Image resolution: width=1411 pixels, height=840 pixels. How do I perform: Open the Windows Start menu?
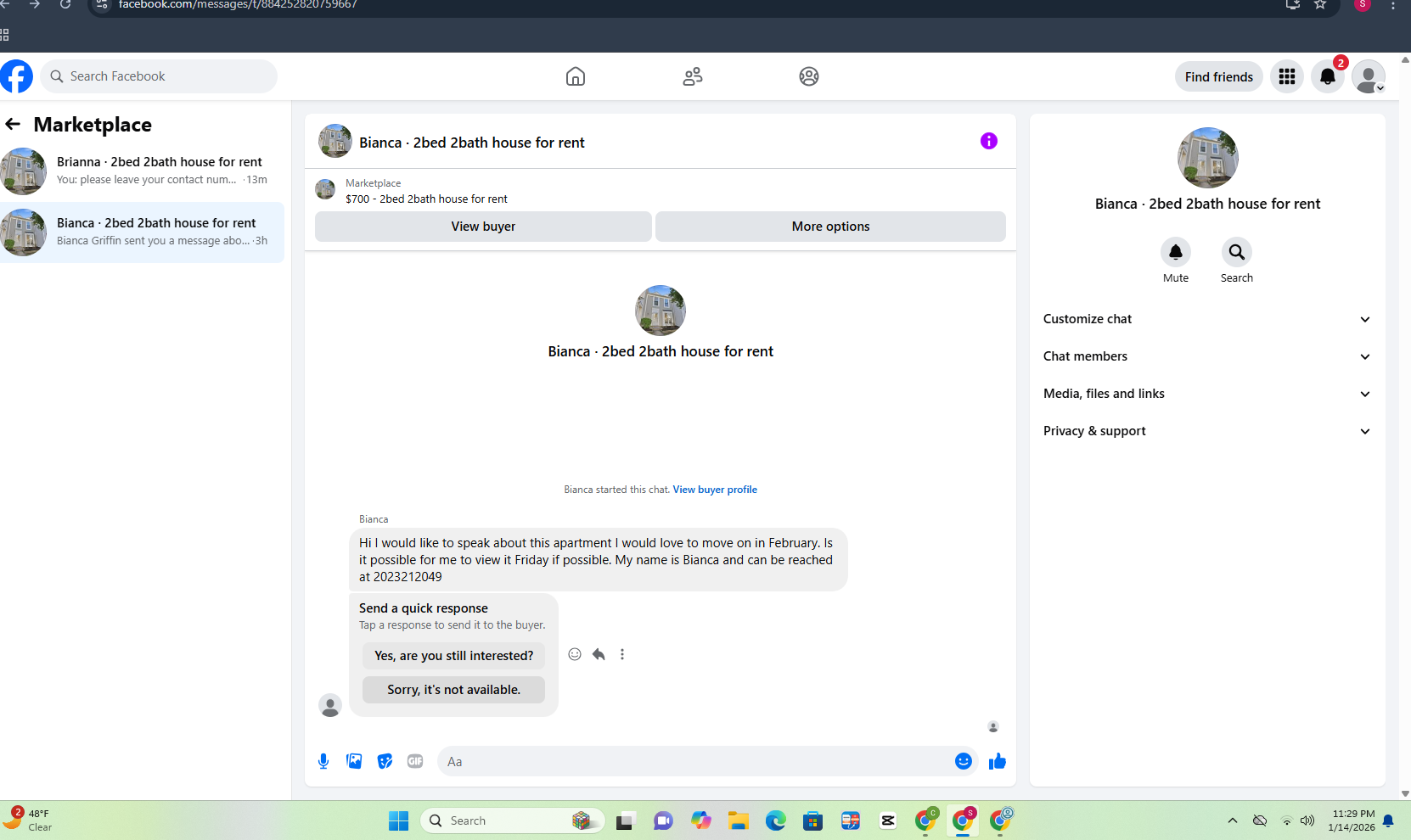pyautogui.click(x=398, y=820)
